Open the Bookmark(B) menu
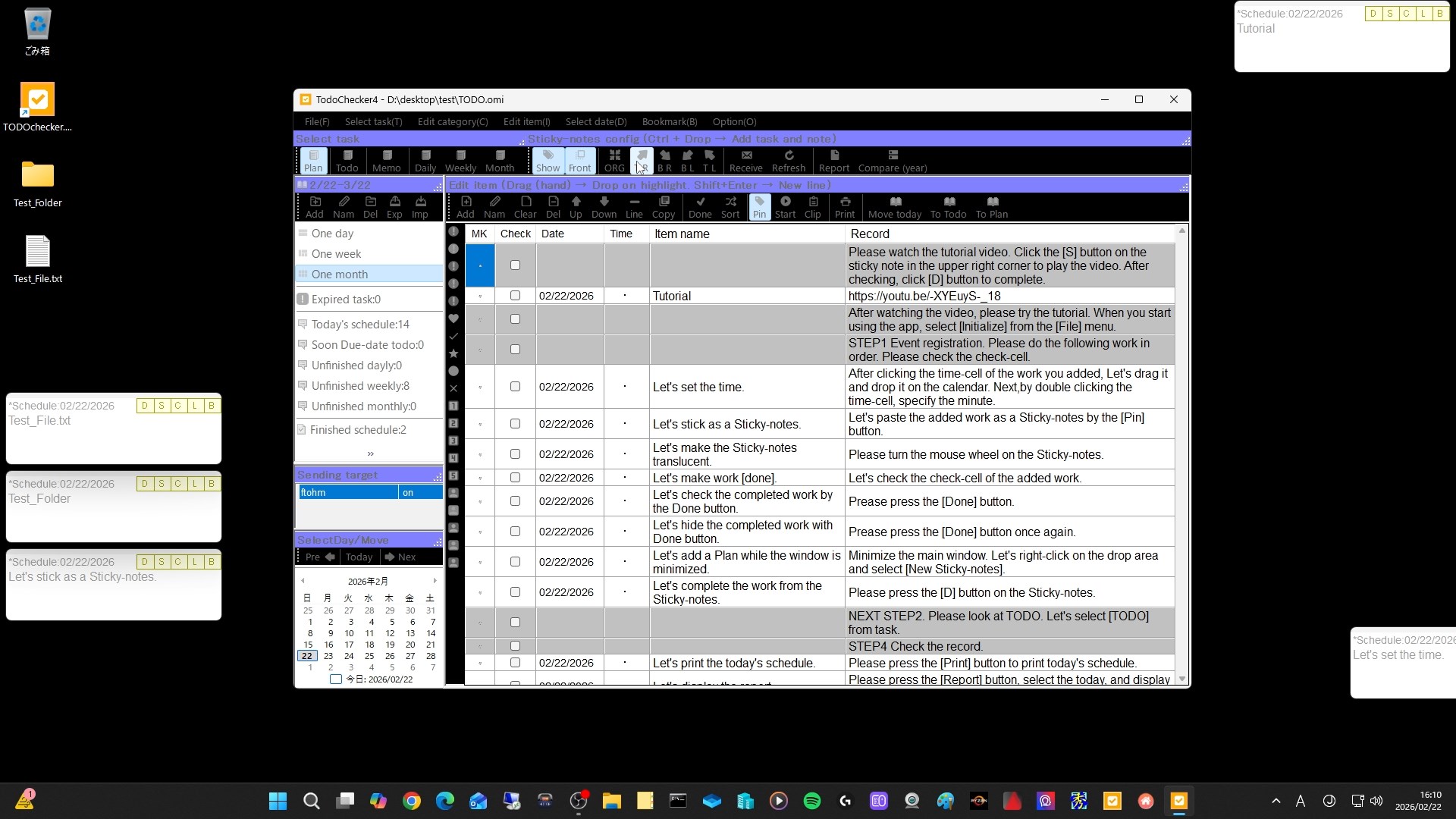Image resolution: width=1456 pixels, height=819 pixels. pos(669,121)
